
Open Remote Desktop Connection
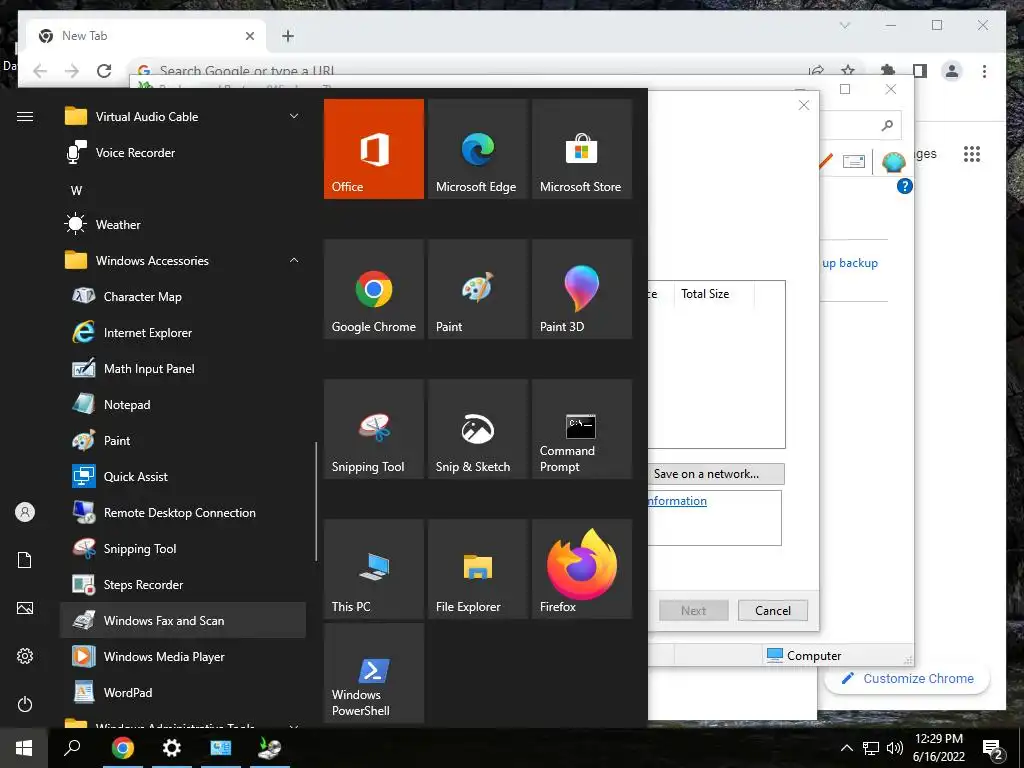183,513
